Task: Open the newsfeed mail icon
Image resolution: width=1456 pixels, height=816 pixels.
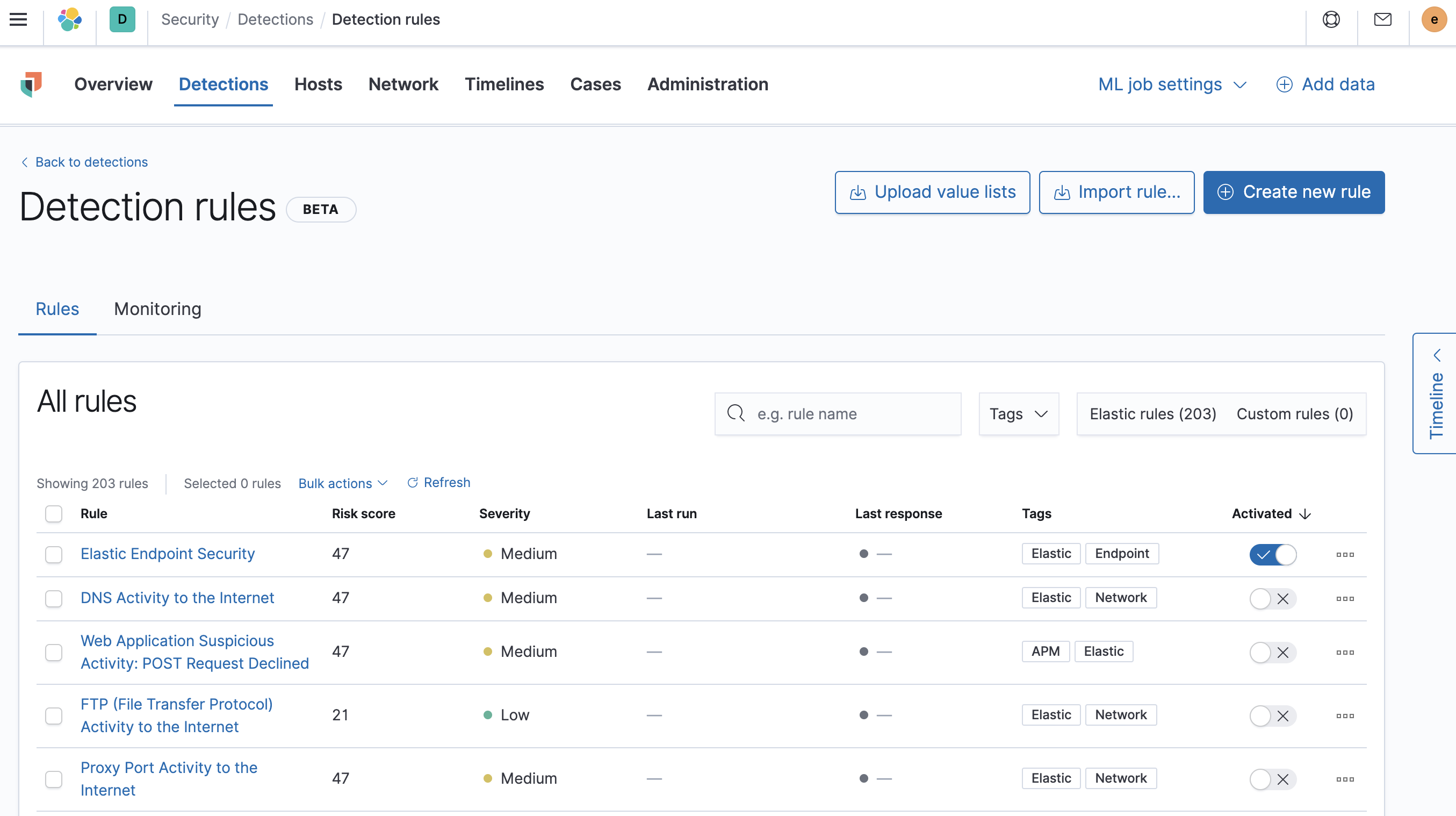Action: point(1382,19)
